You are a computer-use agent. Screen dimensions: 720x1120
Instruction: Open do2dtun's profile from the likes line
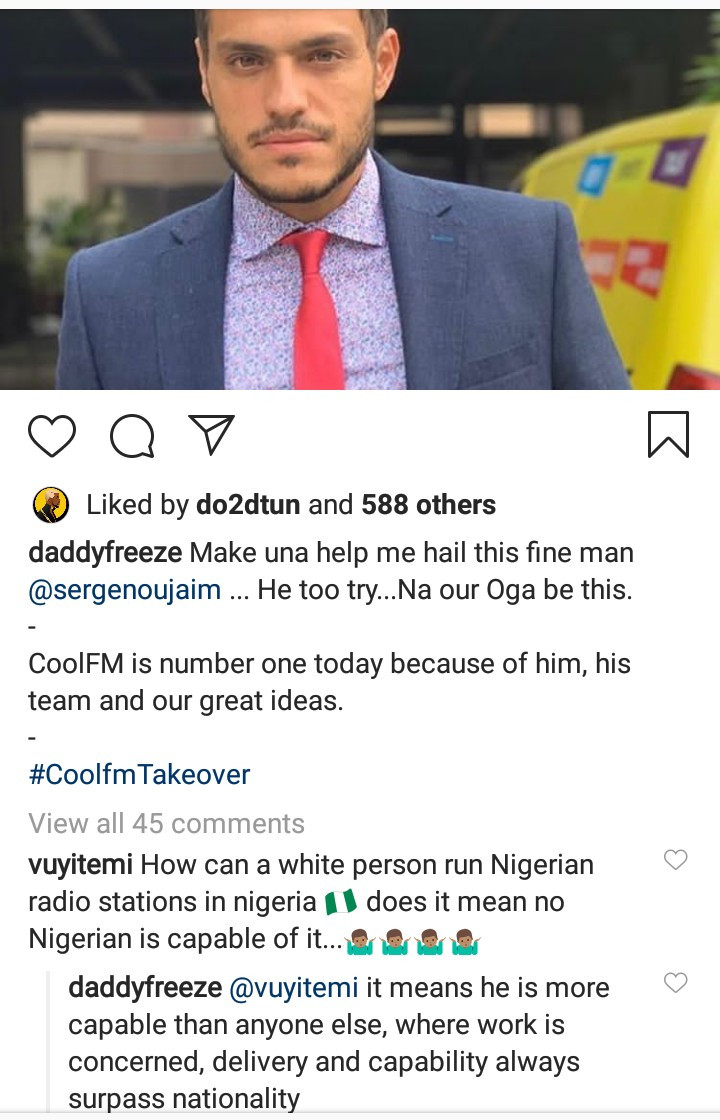(x=249, y=505)
